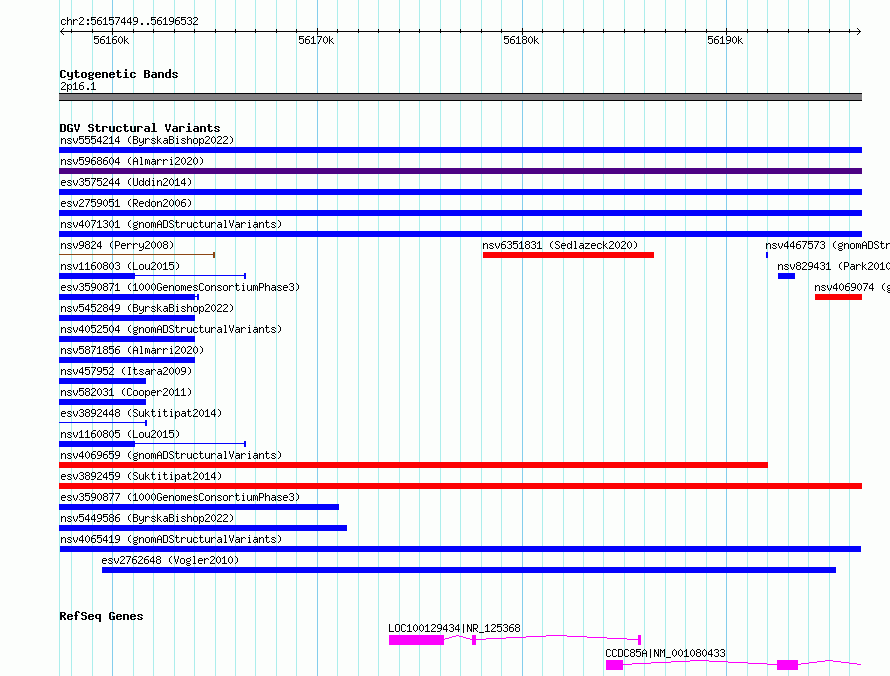
Task: Click the right arrow at the ruler end
Action: click(x=858, y=32)
